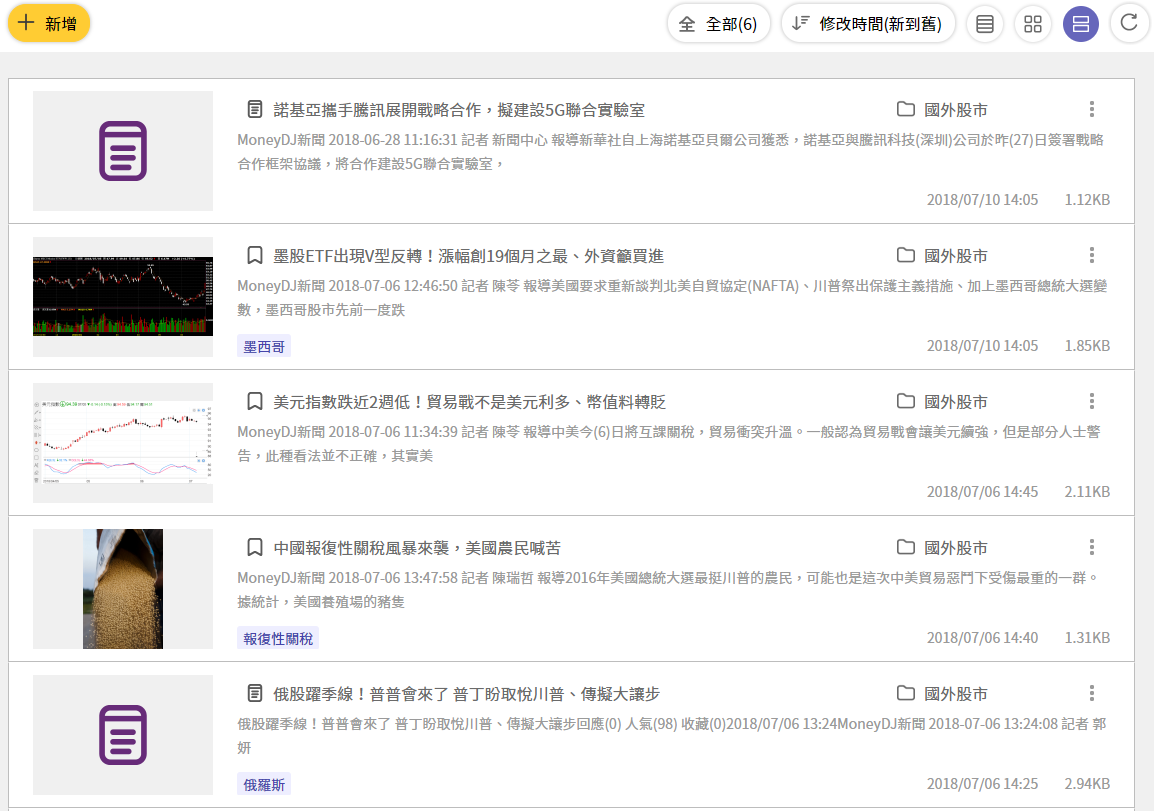Click file size 2.94KB

1087,783
